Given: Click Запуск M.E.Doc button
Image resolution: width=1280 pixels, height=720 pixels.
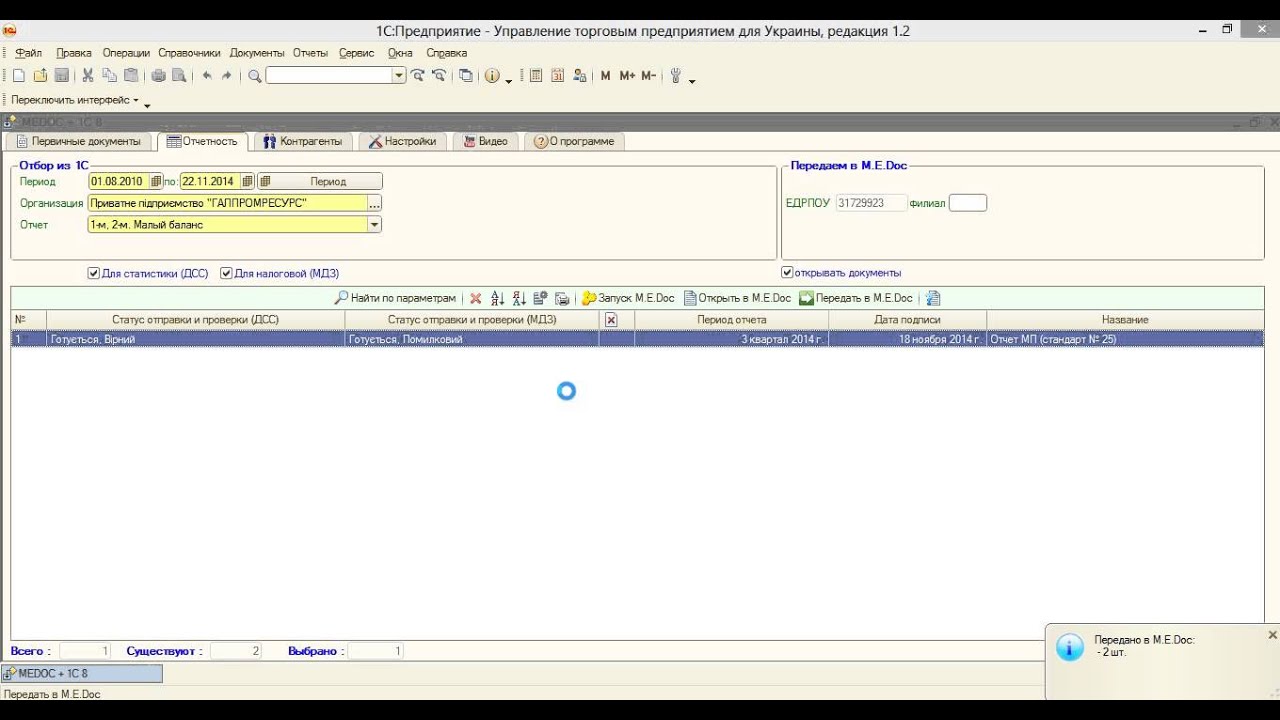Looking at the screenshot, I should pyautogui.click(x=628, y=298).
